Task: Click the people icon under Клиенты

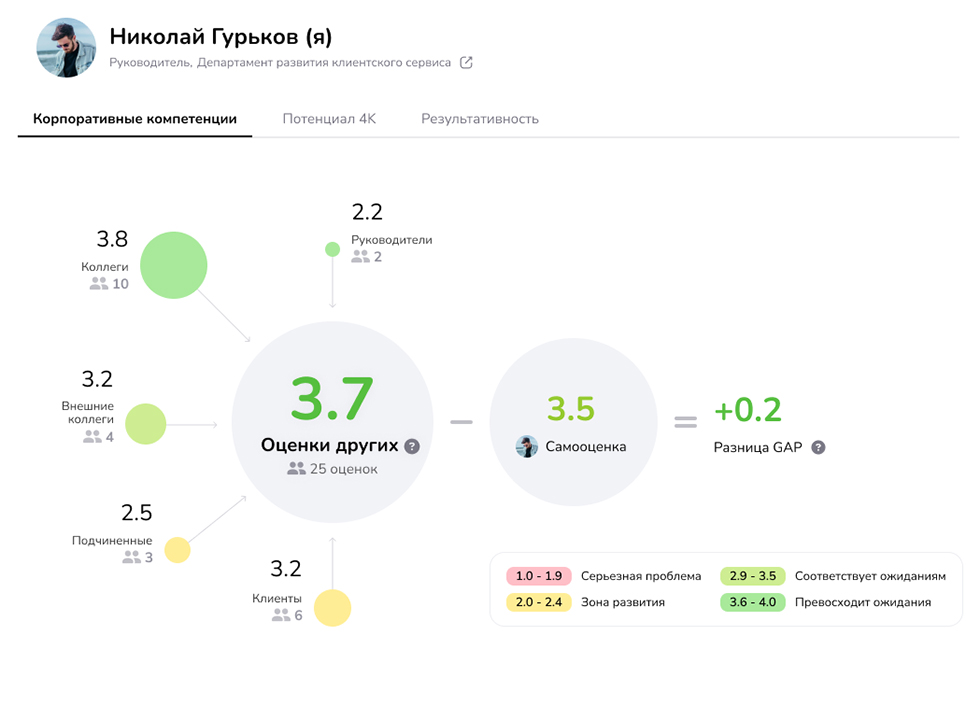Action: pyautogui.click(x=280, y=615)
